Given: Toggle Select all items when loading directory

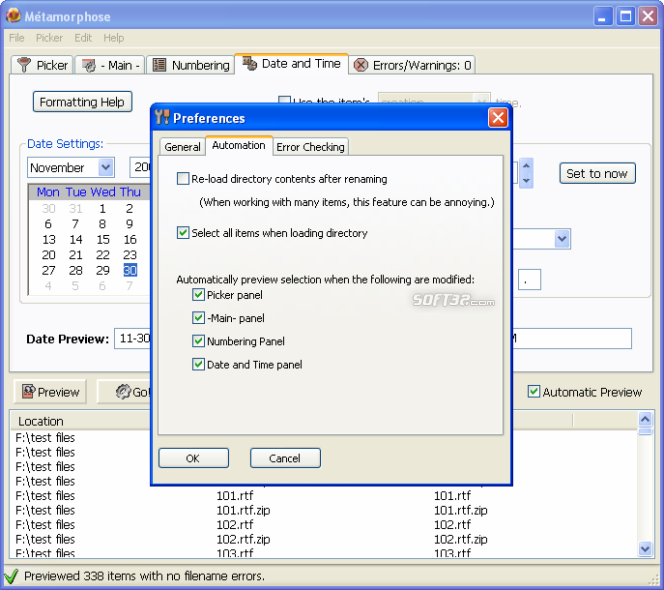Looking at the screenshot, I should tap(183, 233).
